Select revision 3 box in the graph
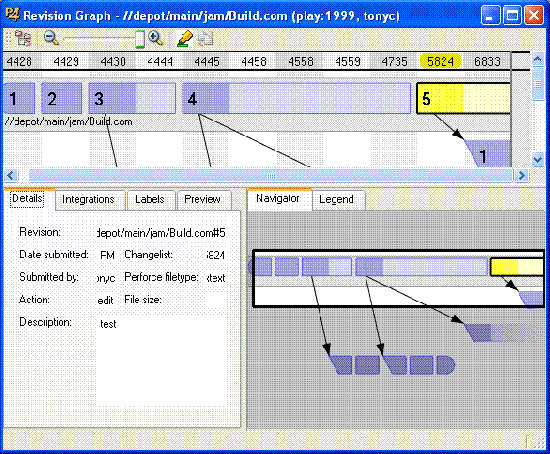 132,99
